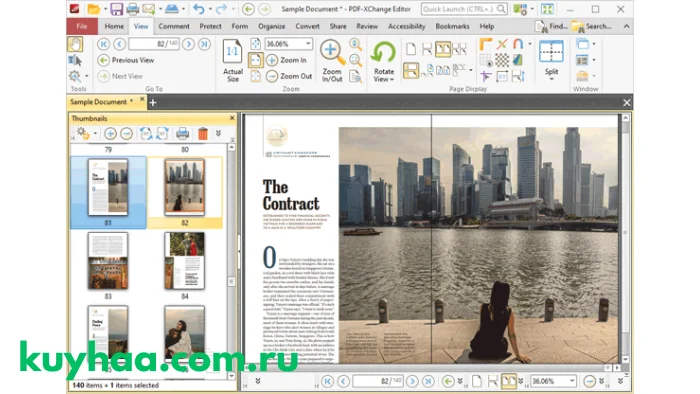Toggle Show Gaps Between Pages in ribbon
This screenshot has width=700, height=394.
click(x=411, y=71)
